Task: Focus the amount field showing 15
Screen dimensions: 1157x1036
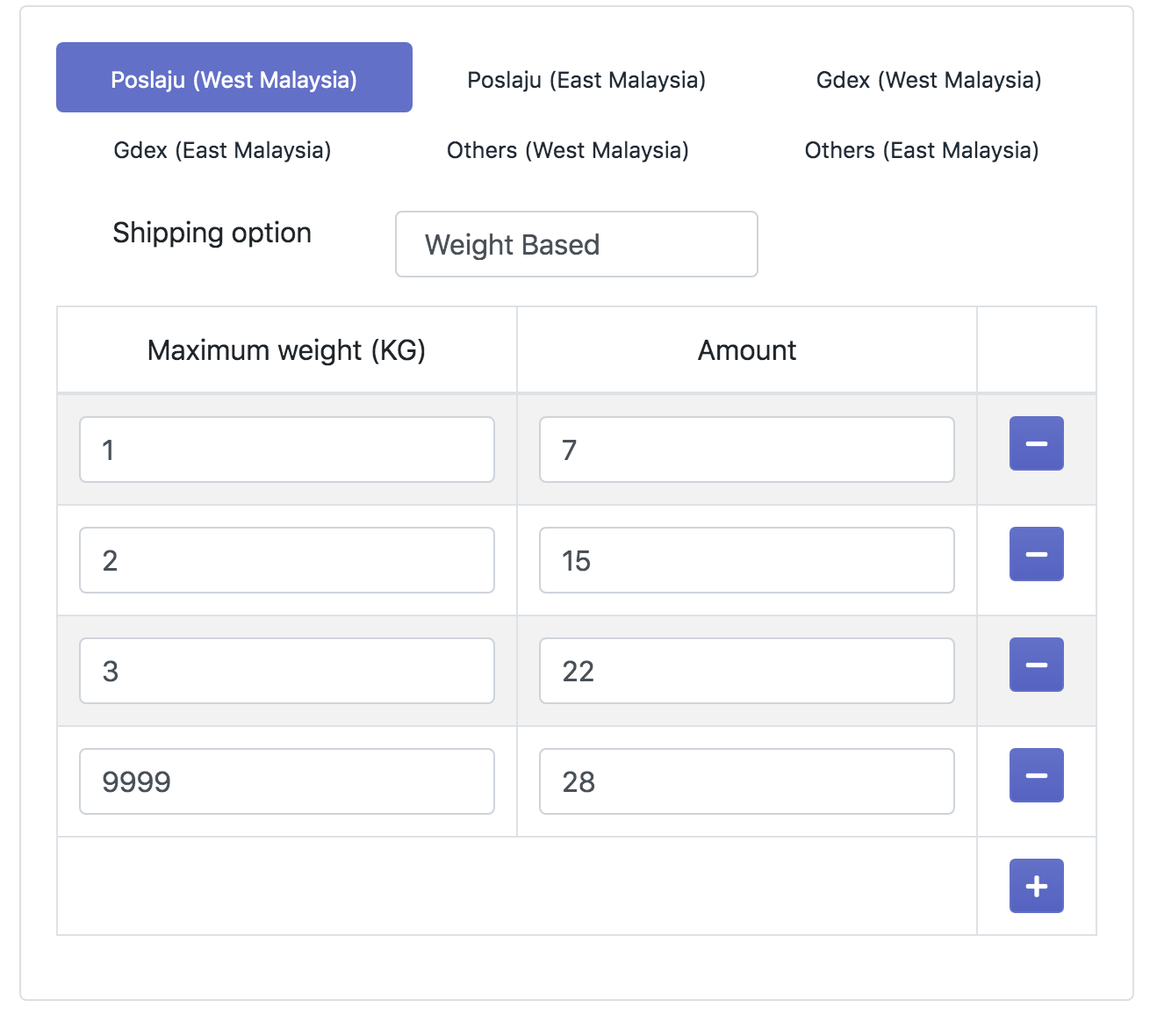Action: click(746, 560)
